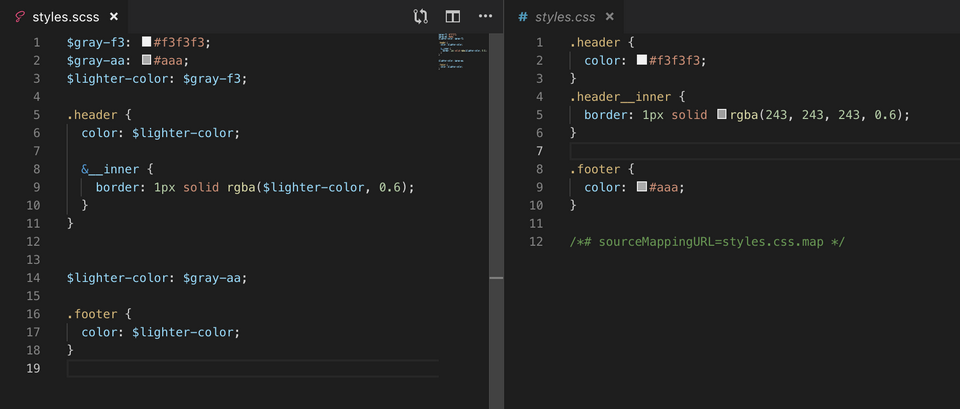Image resolution: width=960 pixels, height=409 pixels.
Task: Click the &__inner selector in styles.scss
Action: point(110,169)
